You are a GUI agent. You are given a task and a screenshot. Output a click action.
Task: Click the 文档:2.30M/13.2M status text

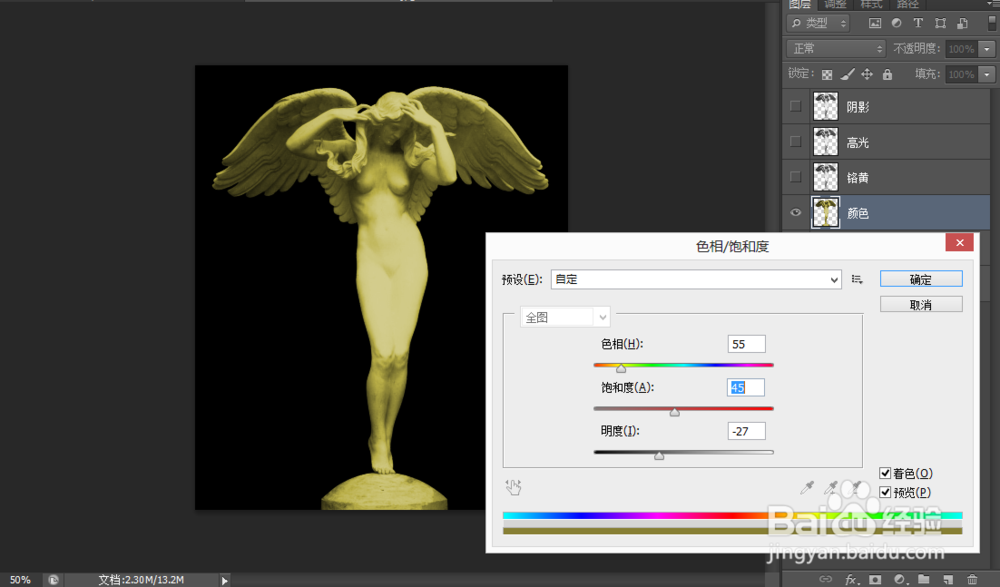point(141,579)
